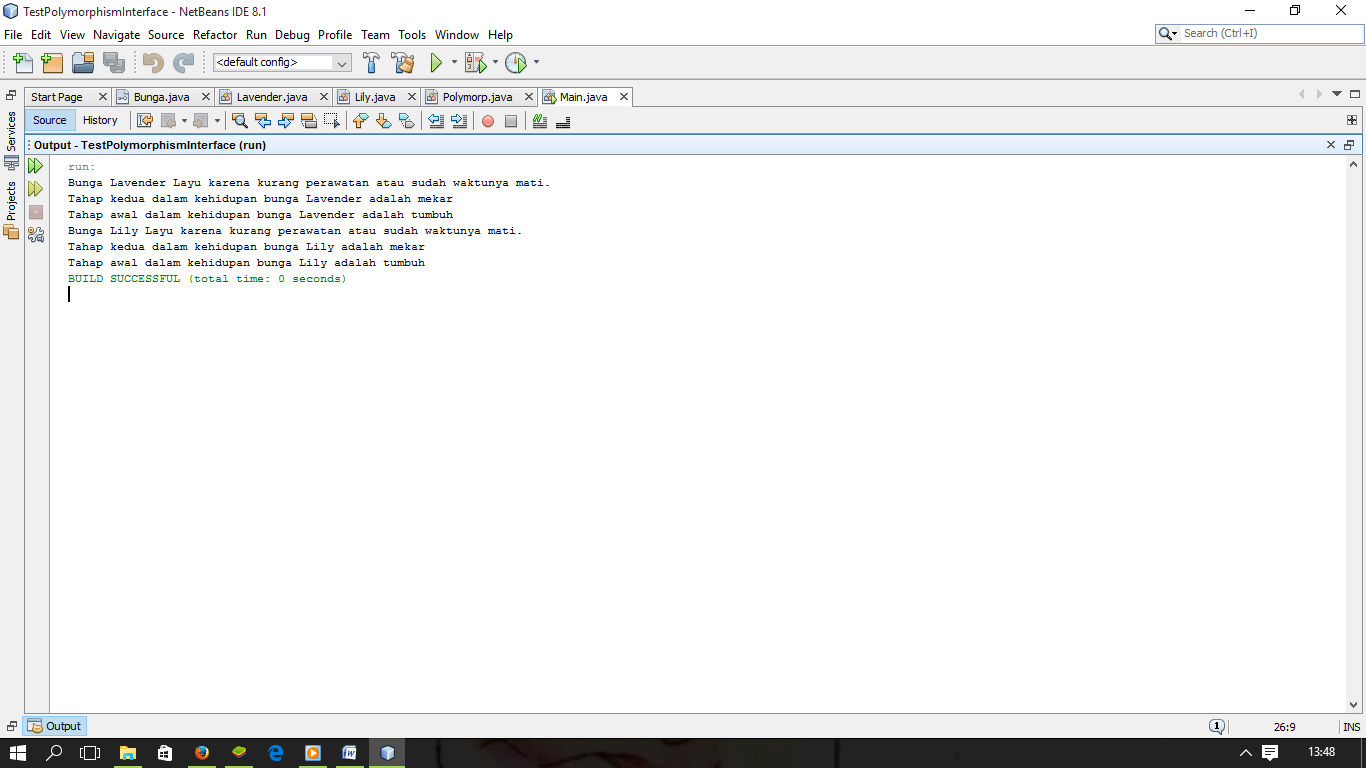Click the Search (Ctrl+I) field
Screen dimensions: 1366x768
point(1272,34)
